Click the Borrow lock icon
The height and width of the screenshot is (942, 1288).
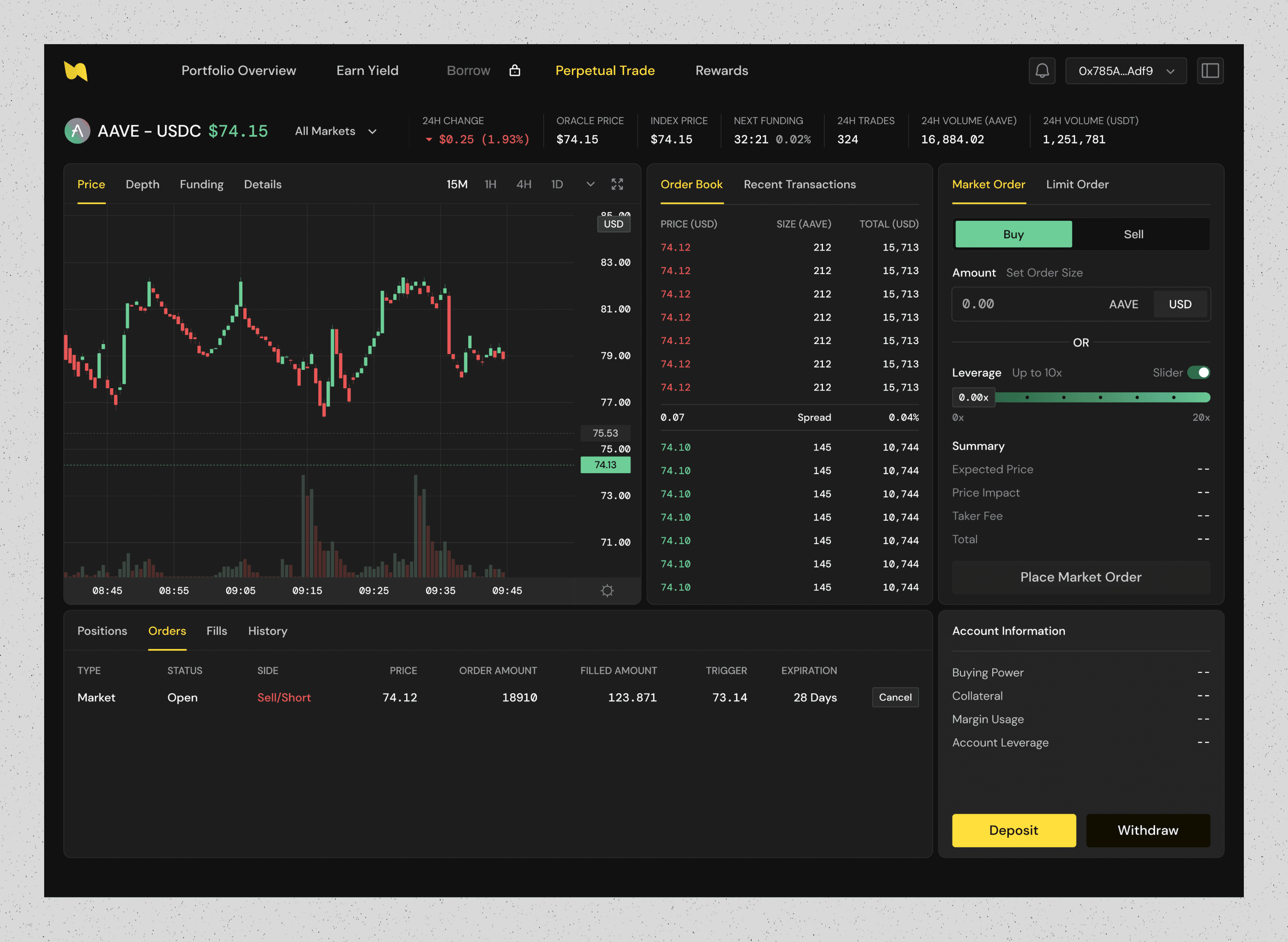514,71
